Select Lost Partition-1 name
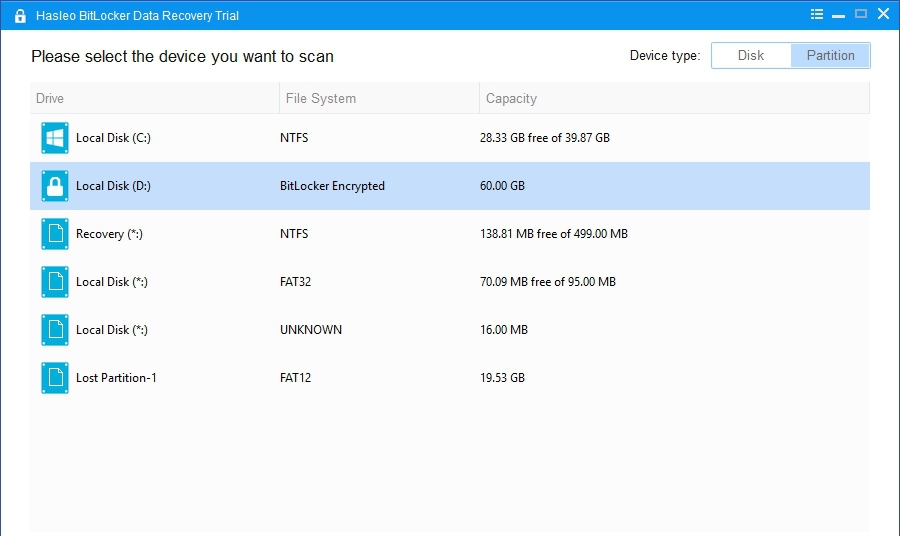The width and height of the screenshot is (900, 536). pos(117,378)
